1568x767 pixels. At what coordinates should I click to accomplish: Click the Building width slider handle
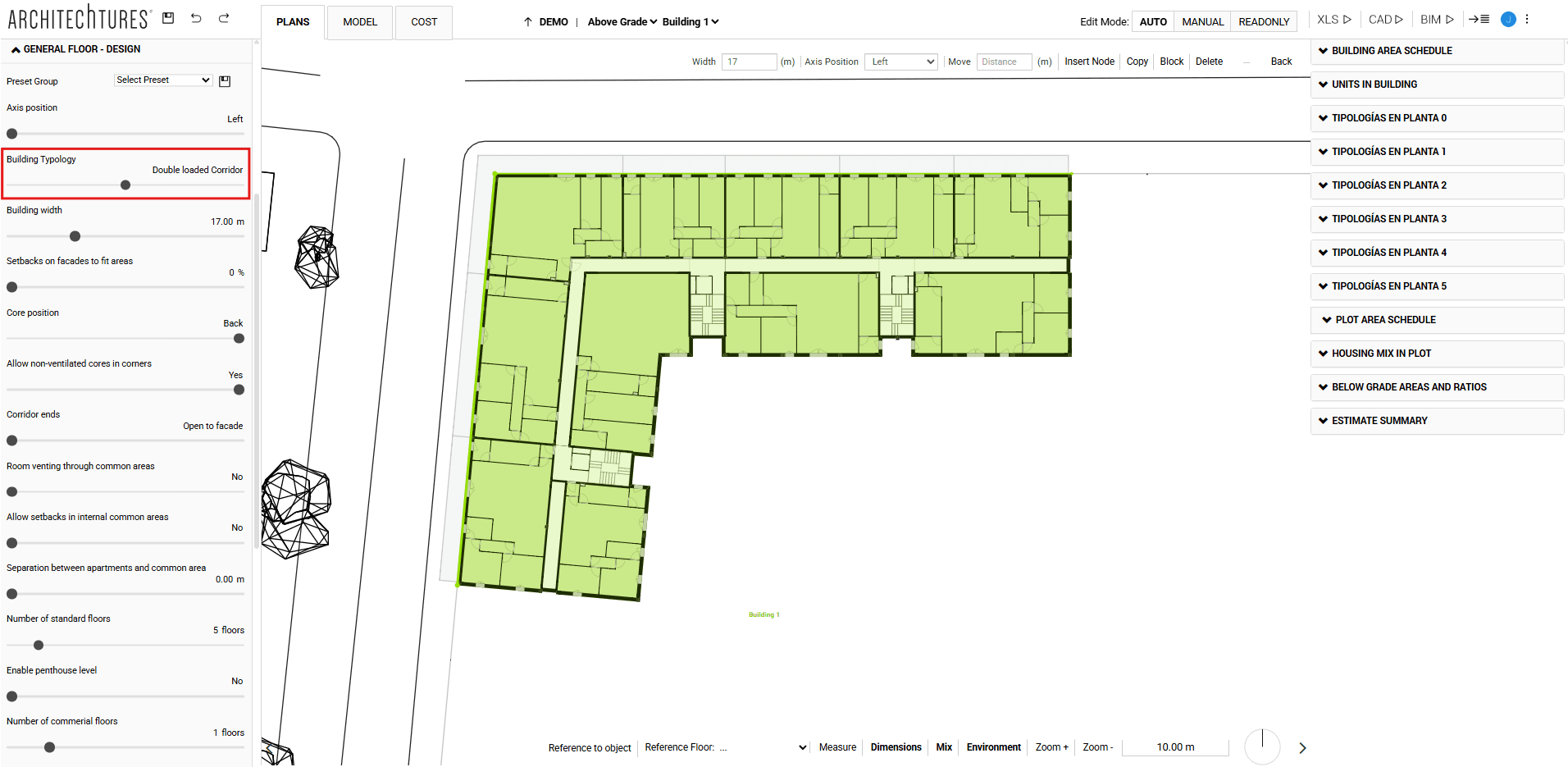click(75, 236)
